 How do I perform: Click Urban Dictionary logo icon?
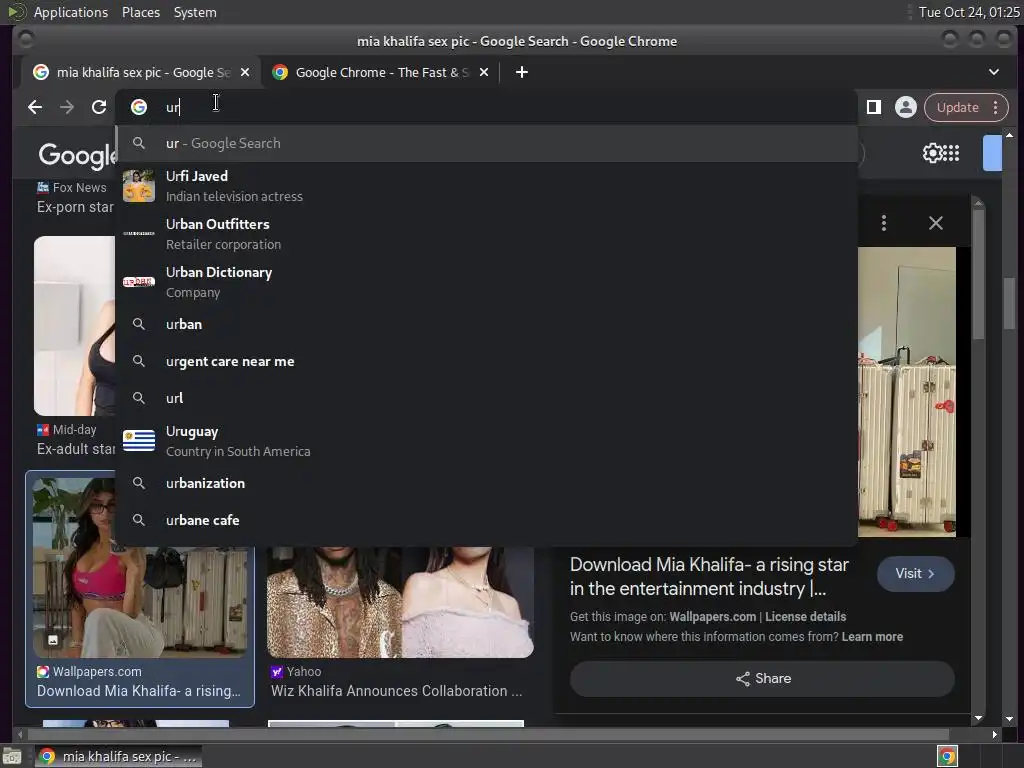point(139,282)
